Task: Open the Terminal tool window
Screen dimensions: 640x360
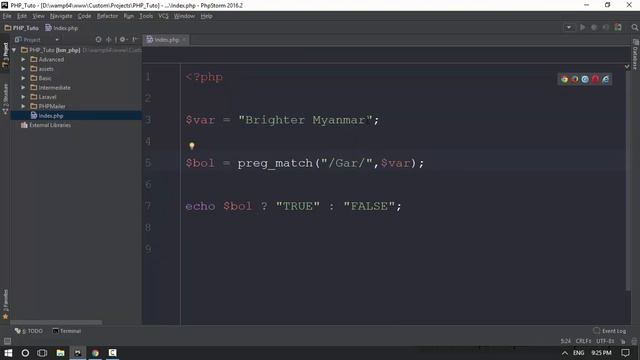Action: click(x=67, y=331)
